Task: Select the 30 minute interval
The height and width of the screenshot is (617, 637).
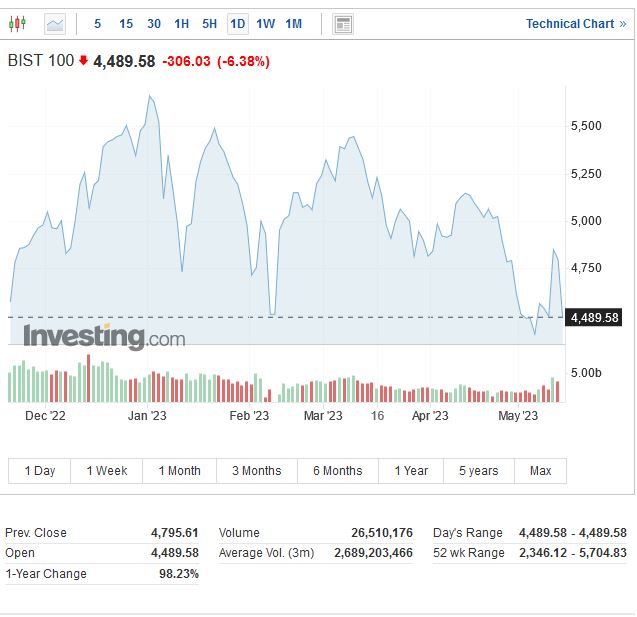Action: 153,23
